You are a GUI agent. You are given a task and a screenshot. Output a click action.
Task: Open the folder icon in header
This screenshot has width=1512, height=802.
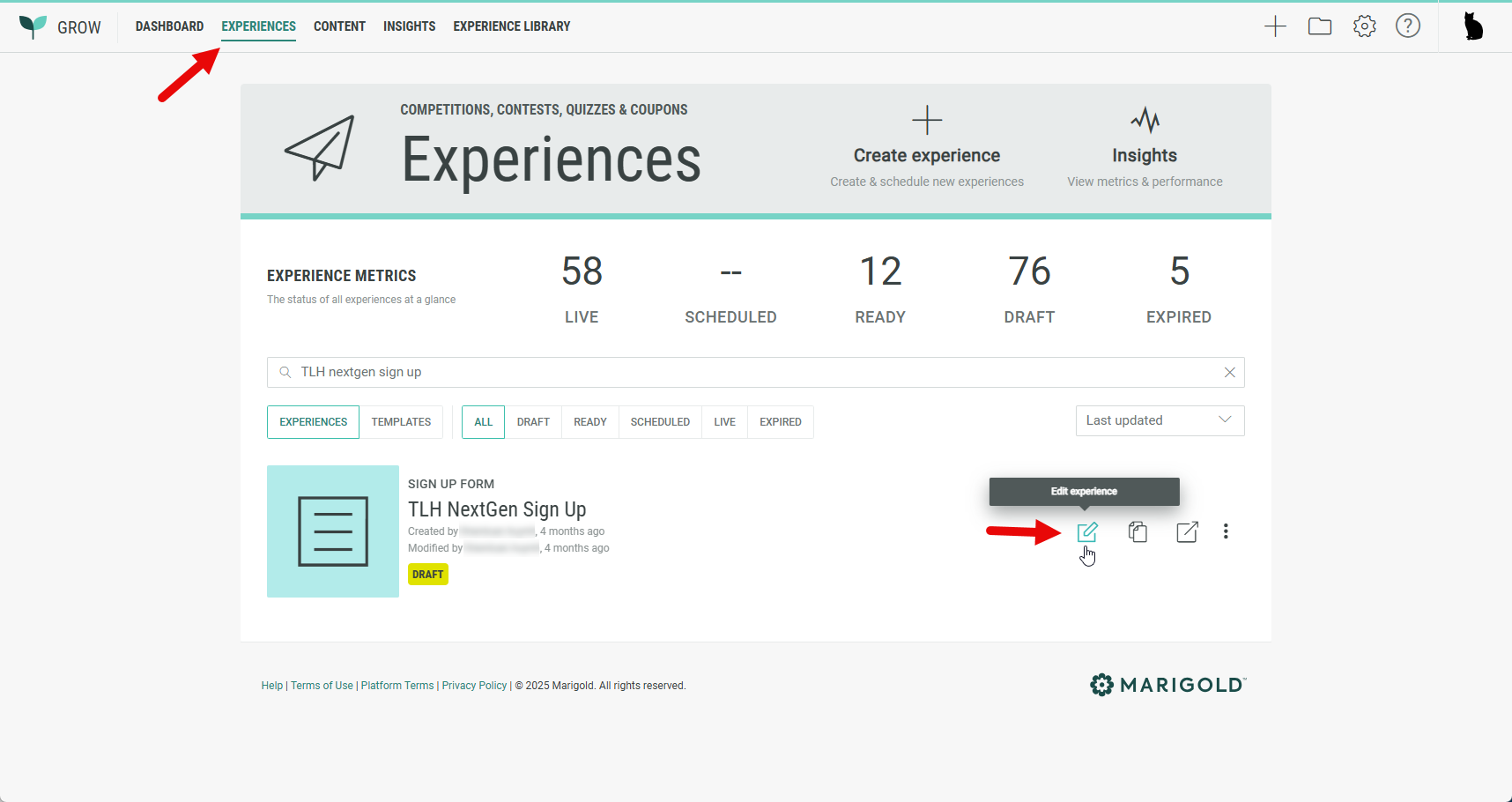click(1320, 26)
